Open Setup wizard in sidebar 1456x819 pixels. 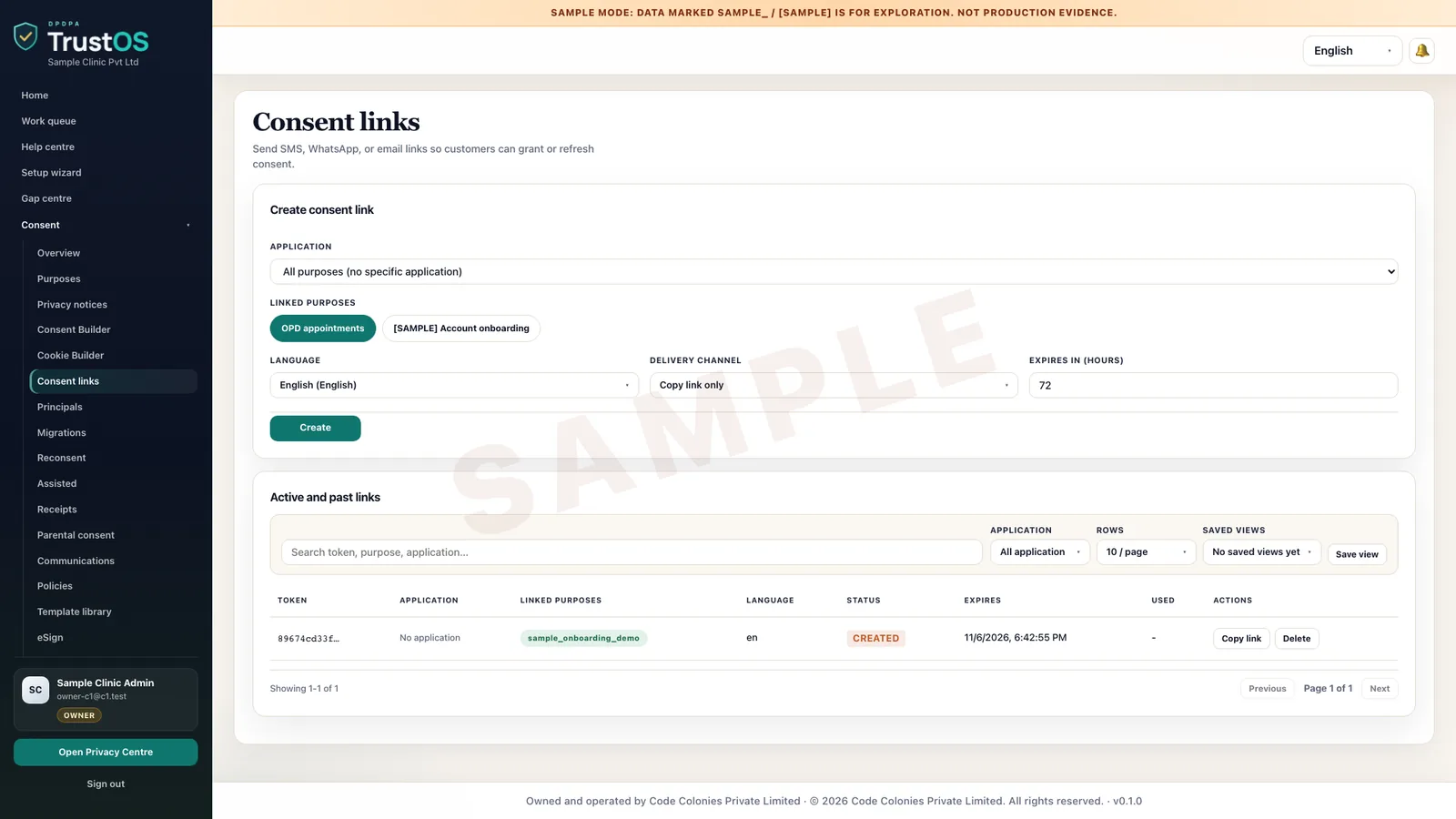(52, 173)
